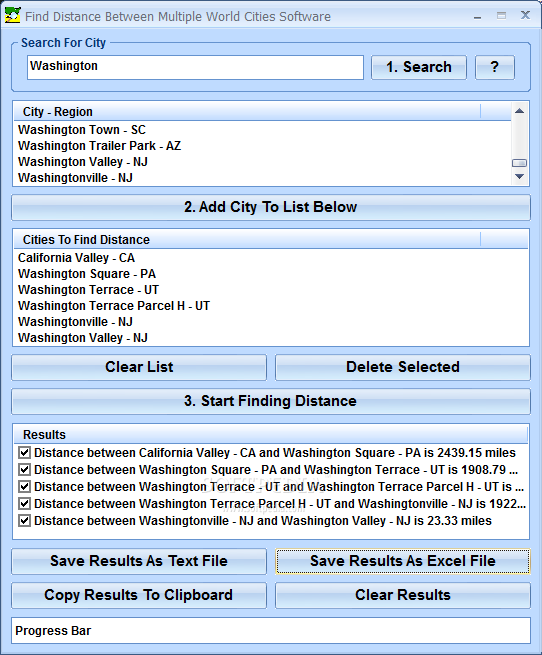Click the City - Region column header
This screenshot has width=542, height=655.
247,112
